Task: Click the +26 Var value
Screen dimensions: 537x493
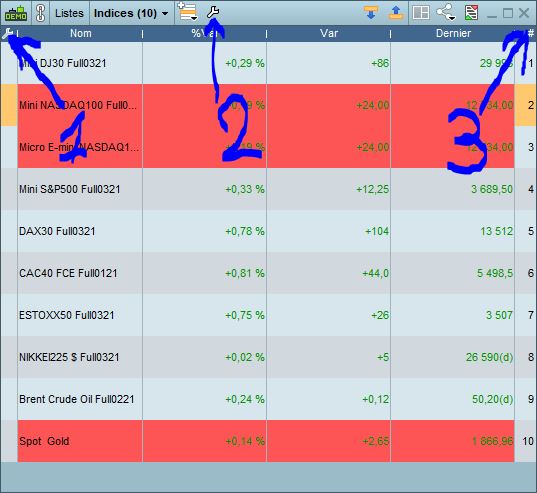Action: [x=380, y=315]
